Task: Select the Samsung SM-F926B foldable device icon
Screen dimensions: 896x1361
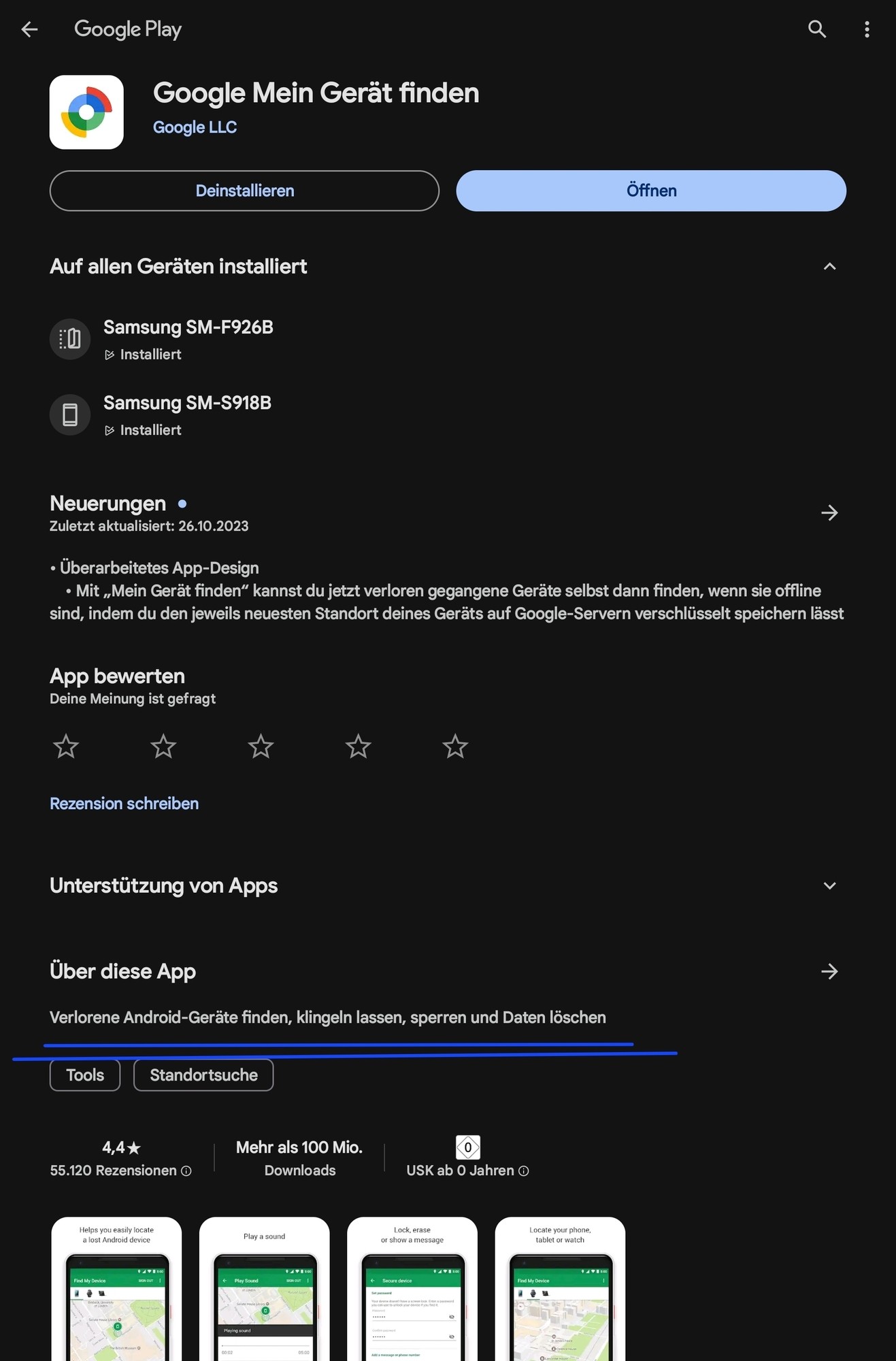Action: pyautogui.click(x=70, y=339)
